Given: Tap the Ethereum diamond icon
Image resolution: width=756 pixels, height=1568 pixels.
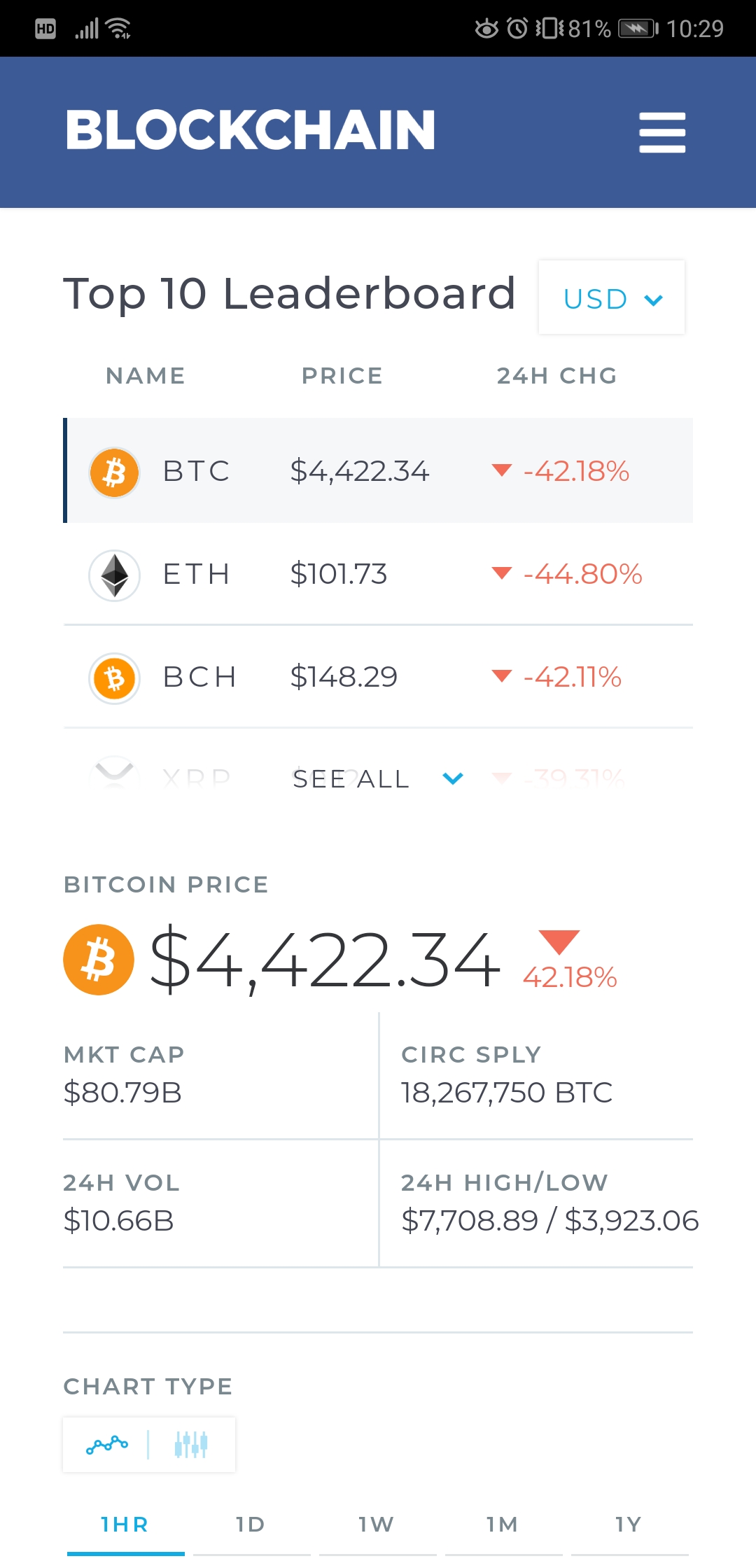Looking at the screenshot, I should (115, 575).
